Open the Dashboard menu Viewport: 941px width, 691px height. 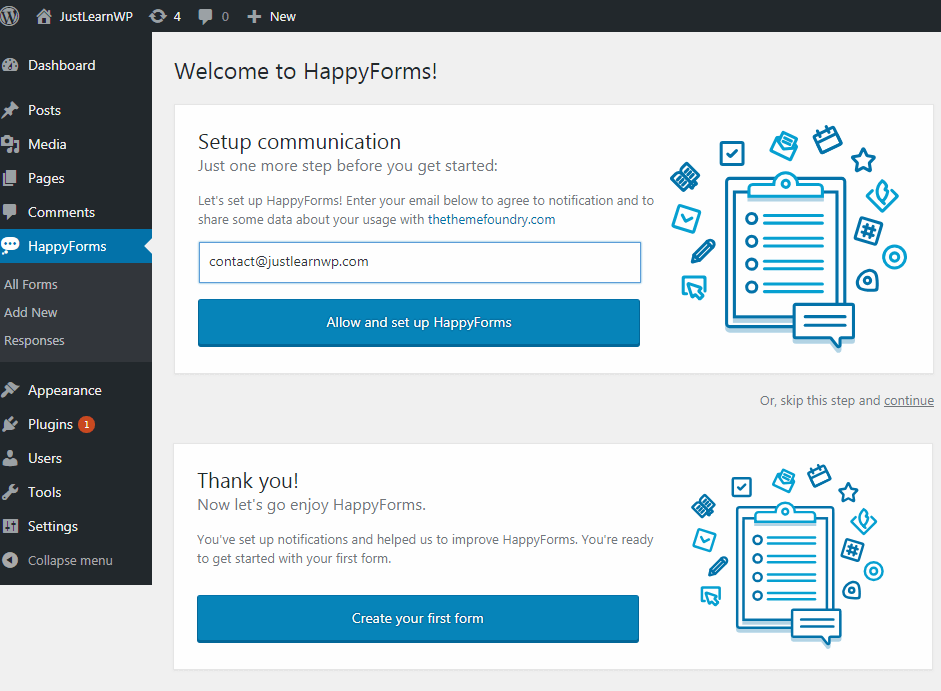76,65
